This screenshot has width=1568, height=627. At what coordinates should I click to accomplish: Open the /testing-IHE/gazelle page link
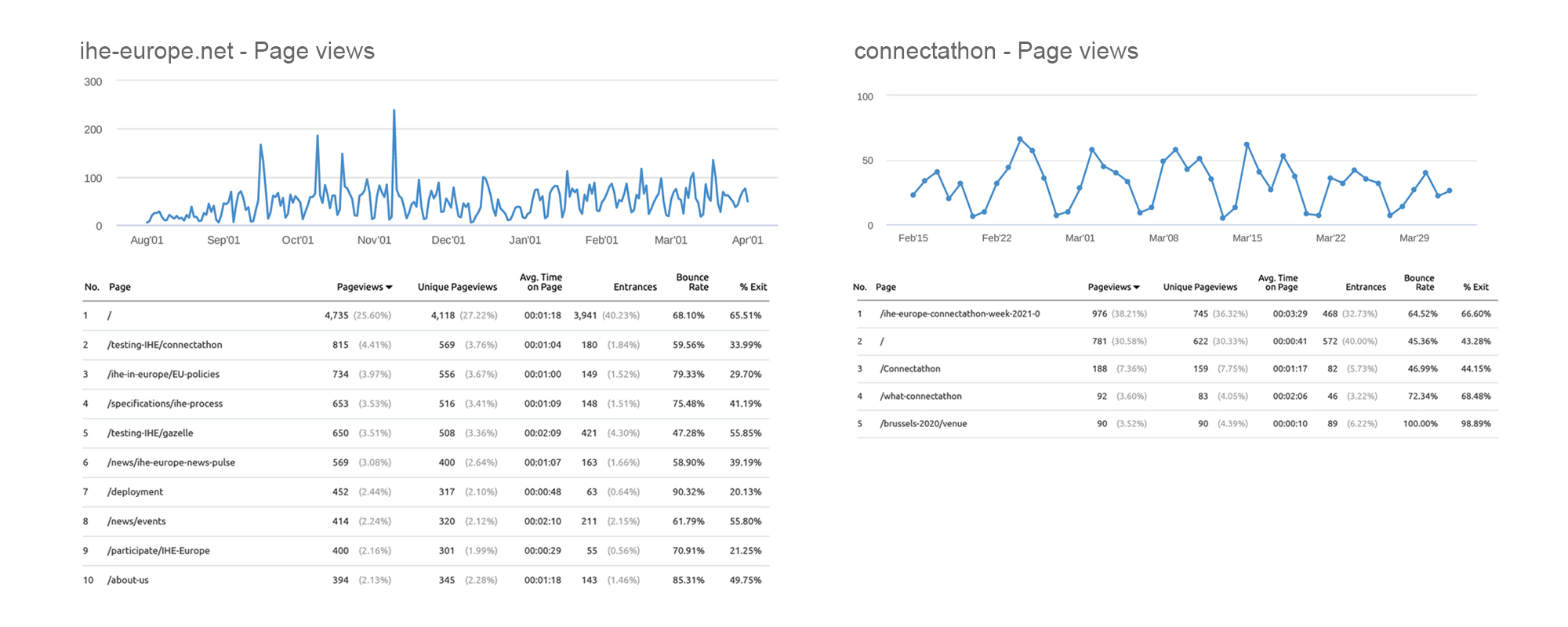[x=150, y=433]
